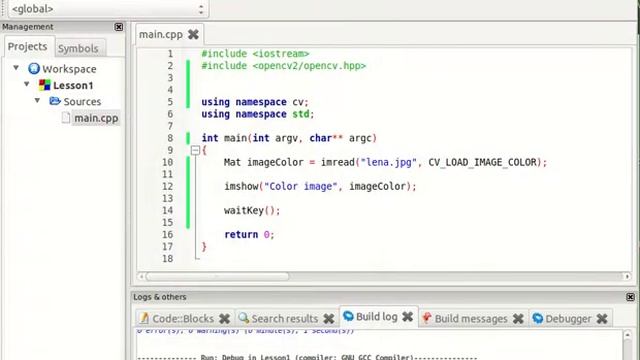Screen dimensions: 640x360
Task: Click the int main function signature
Action: (x=289, y=138)
